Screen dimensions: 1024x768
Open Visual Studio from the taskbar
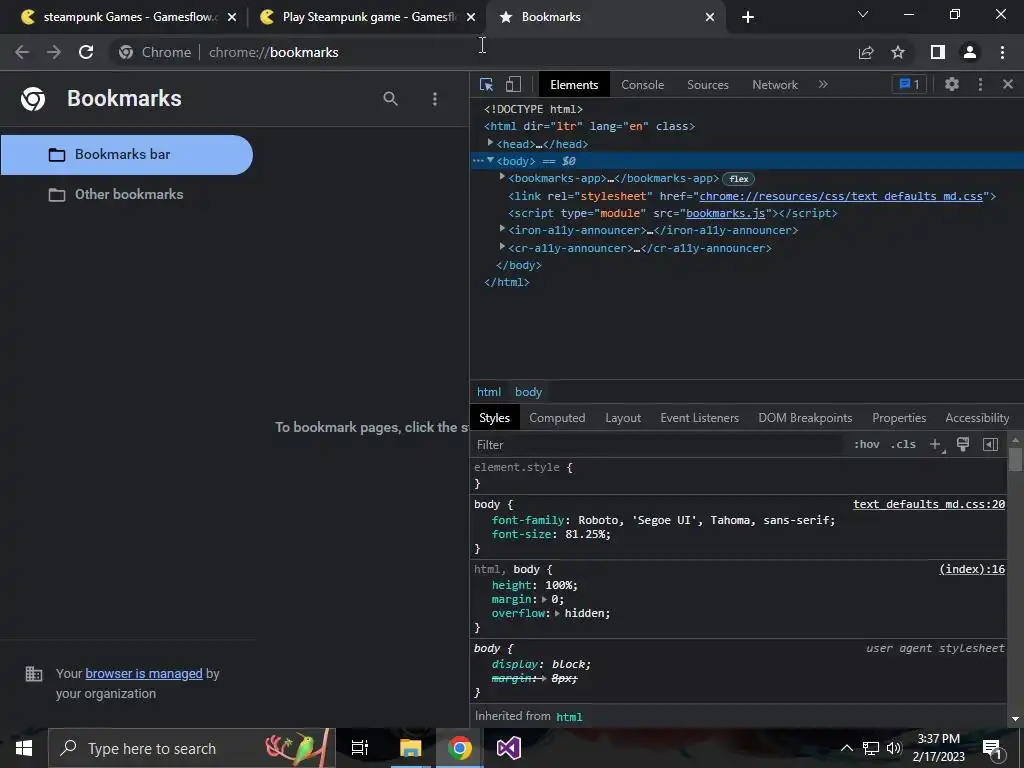[x=509, y=748]
